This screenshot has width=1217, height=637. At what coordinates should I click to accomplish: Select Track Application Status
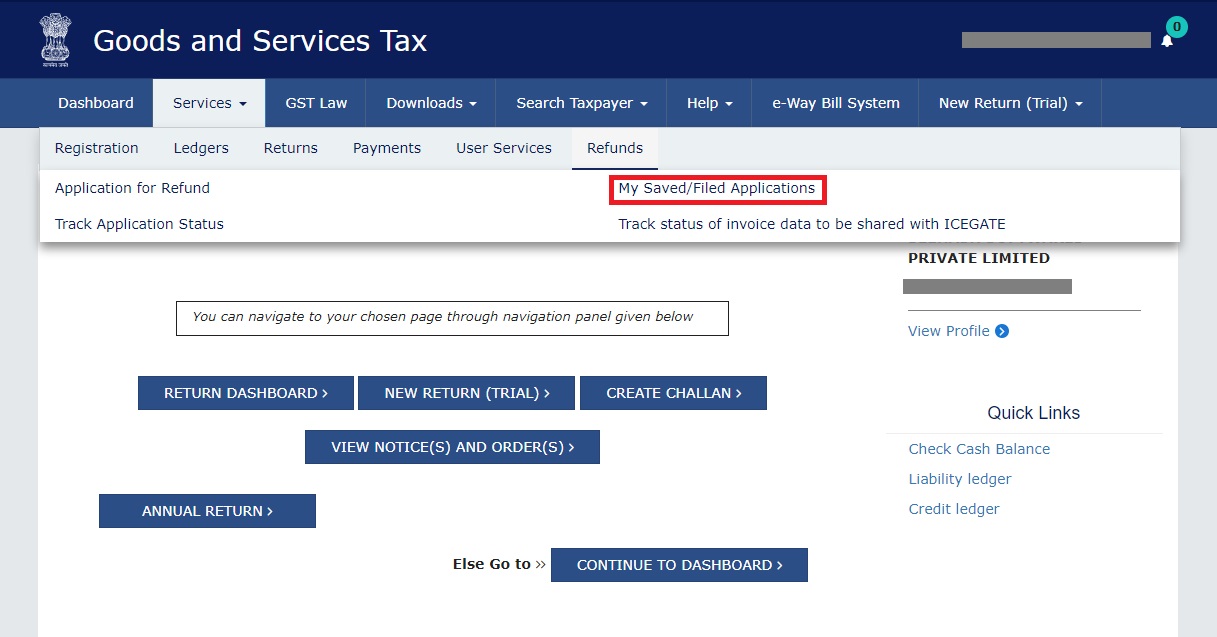click(138, 223)
